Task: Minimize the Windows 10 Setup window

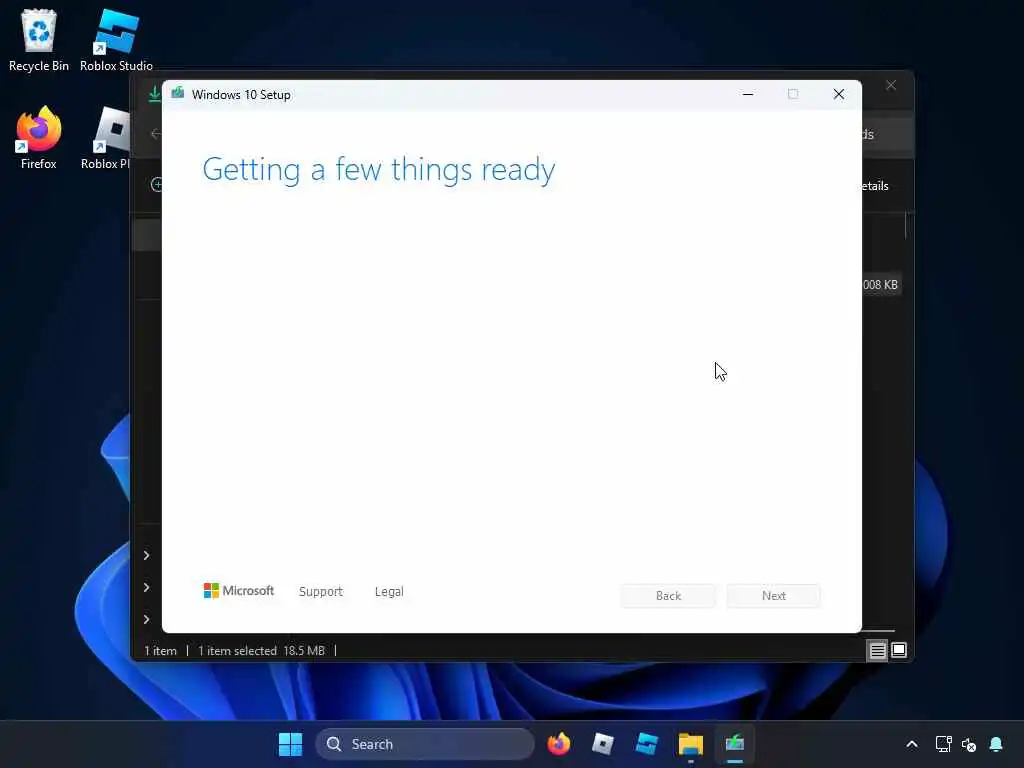Action: coord(748,94)
